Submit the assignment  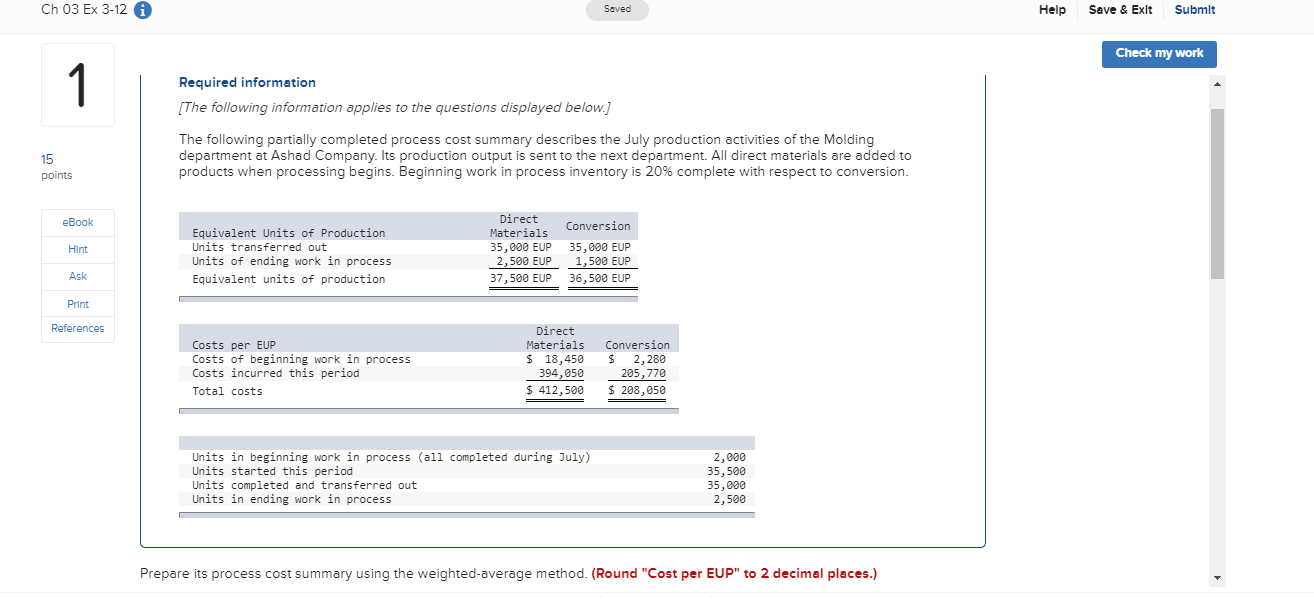(1195, 9)
